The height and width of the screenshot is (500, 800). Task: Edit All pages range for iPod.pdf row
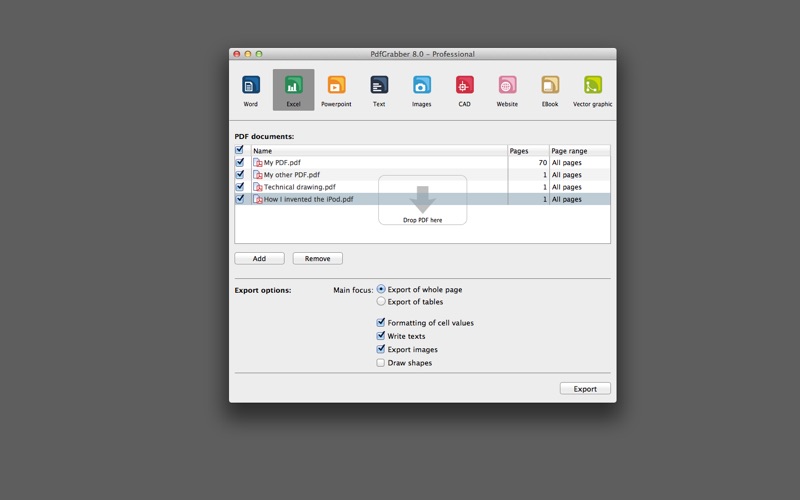coord(566,199)
